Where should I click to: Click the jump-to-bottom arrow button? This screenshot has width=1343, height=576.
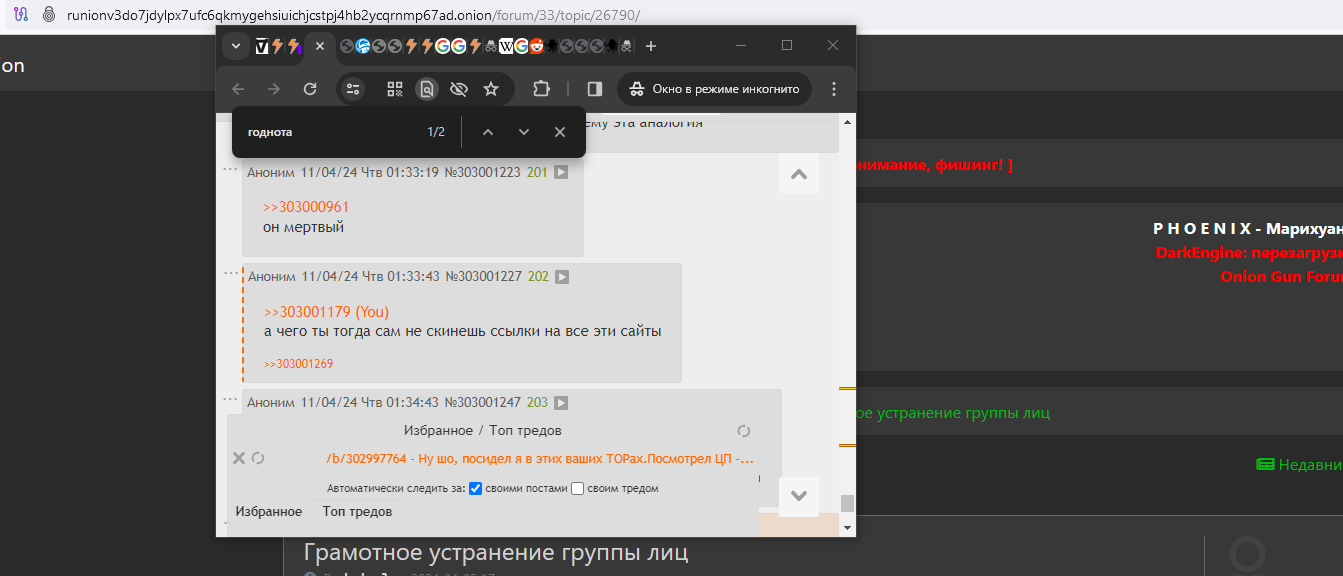pyautogui.click(x=799, y=496)
